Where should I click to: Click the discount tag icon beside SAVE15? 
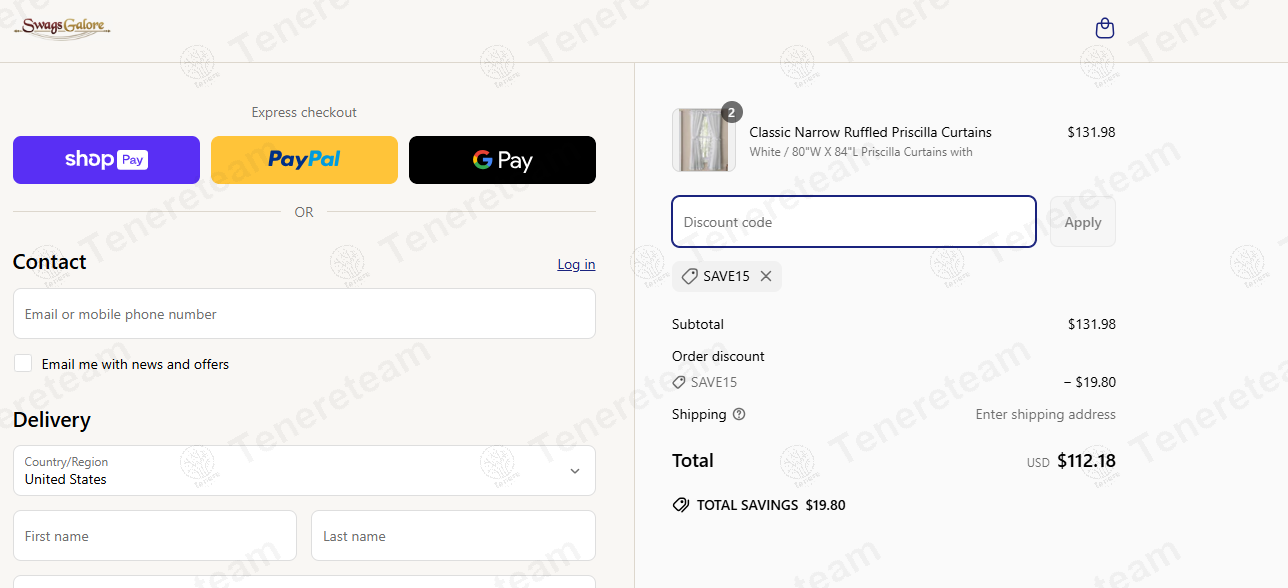point(689,276)
